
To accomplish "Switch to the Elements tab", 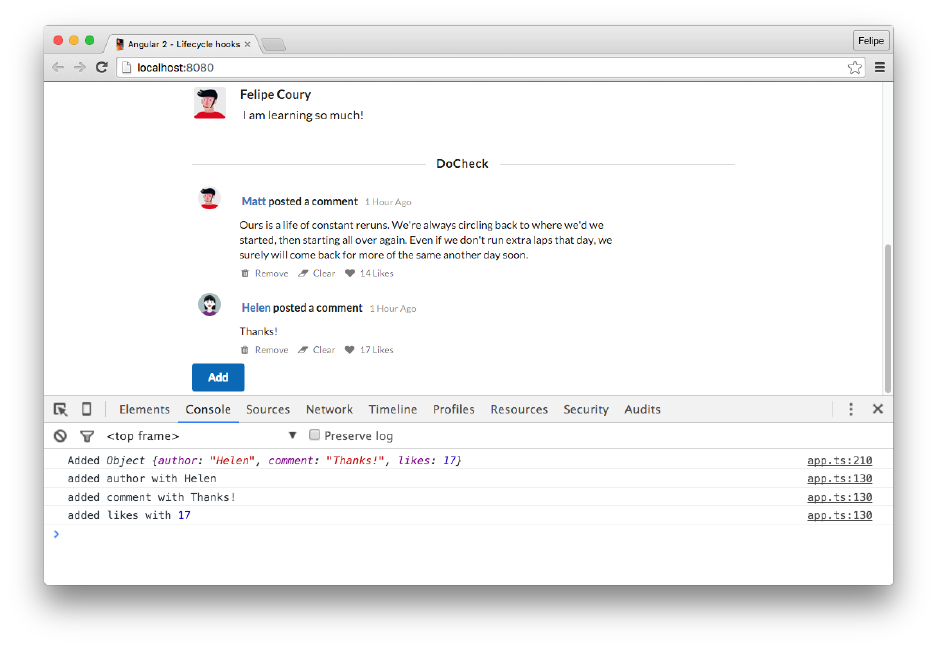I will pyautogui.click(x=144, y=409).
